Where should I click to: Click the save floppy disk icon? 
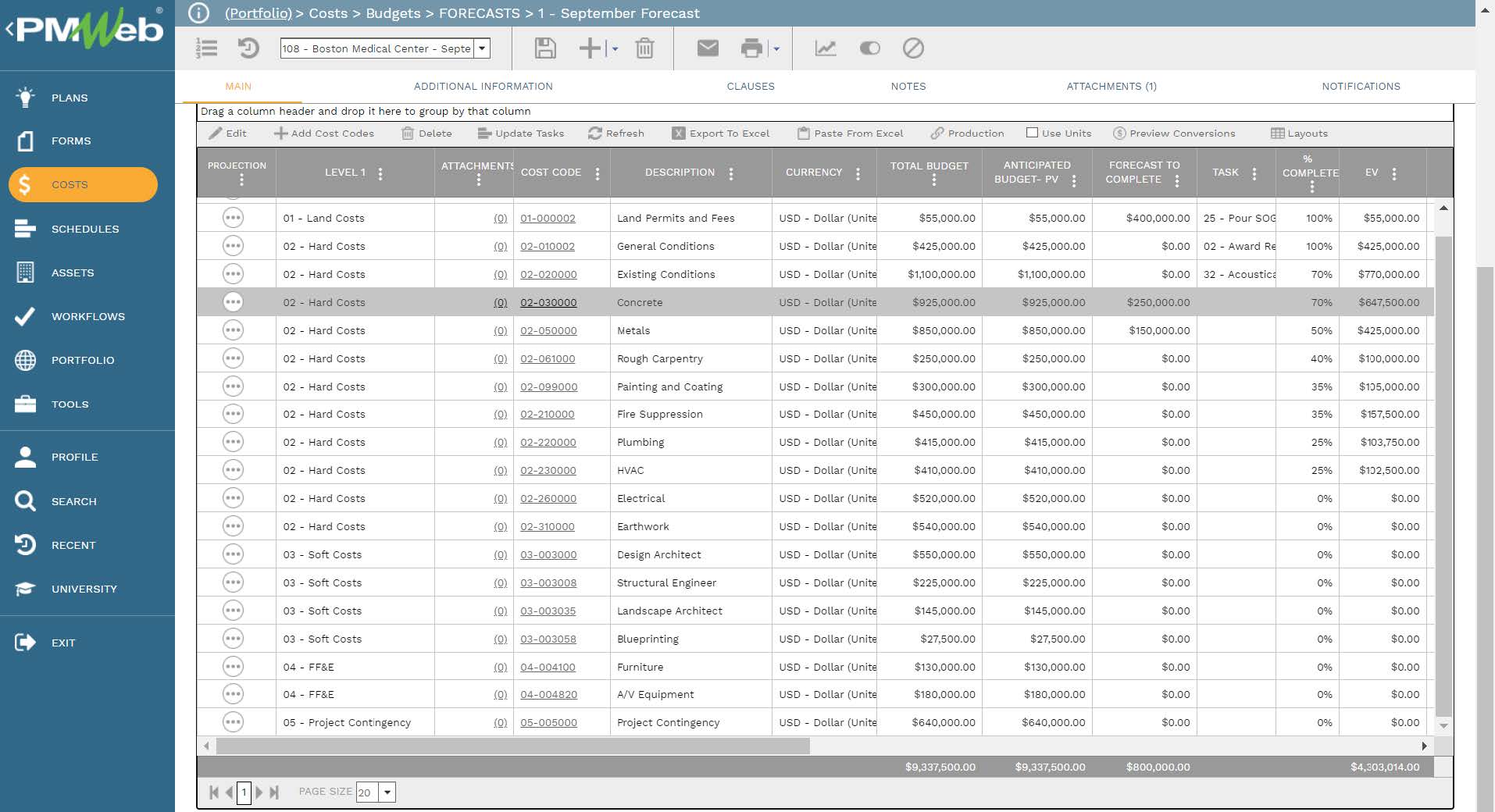tap(545, 48)
